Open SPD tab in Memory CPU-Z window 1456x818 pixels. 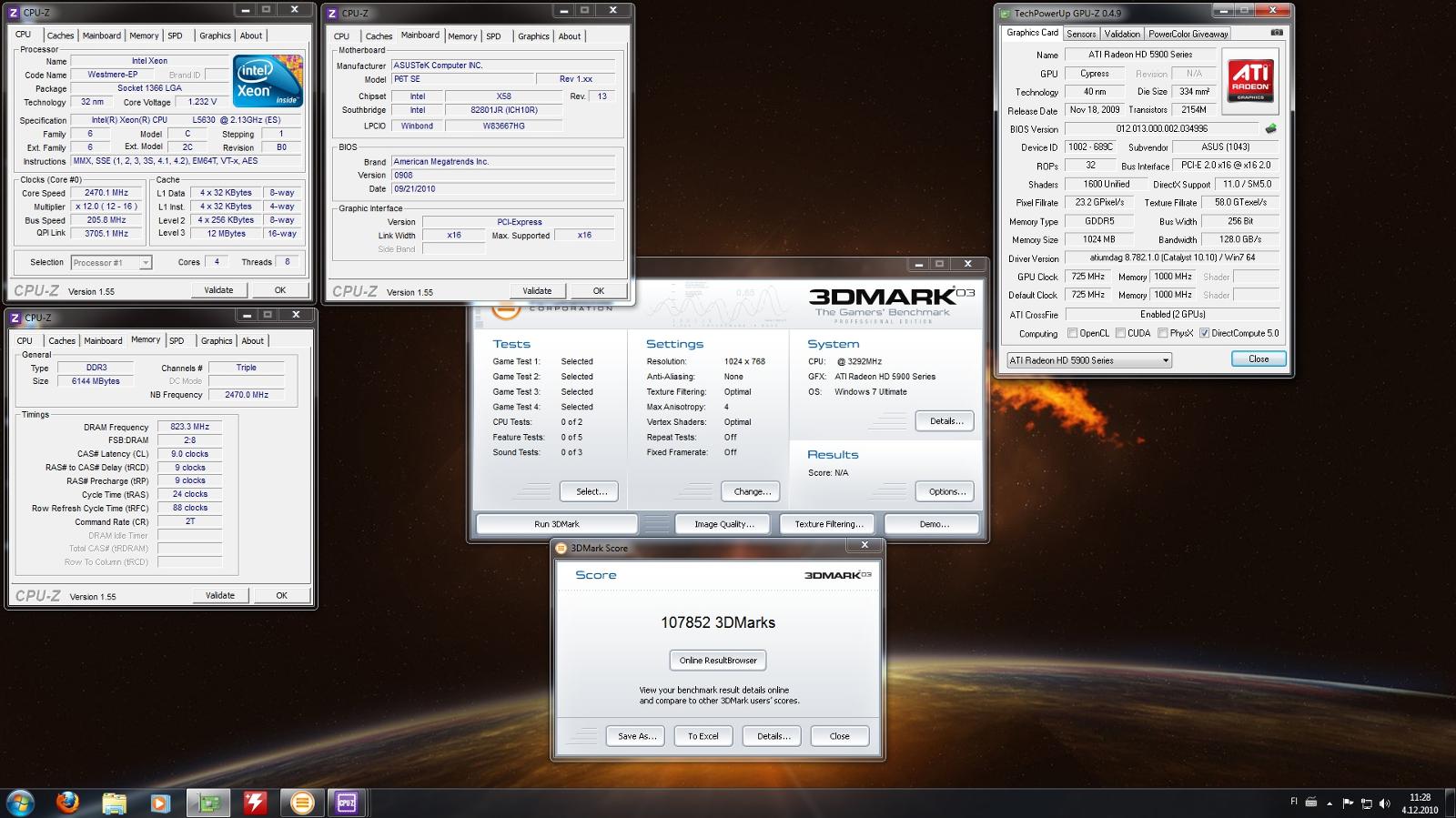click(177, 340)
